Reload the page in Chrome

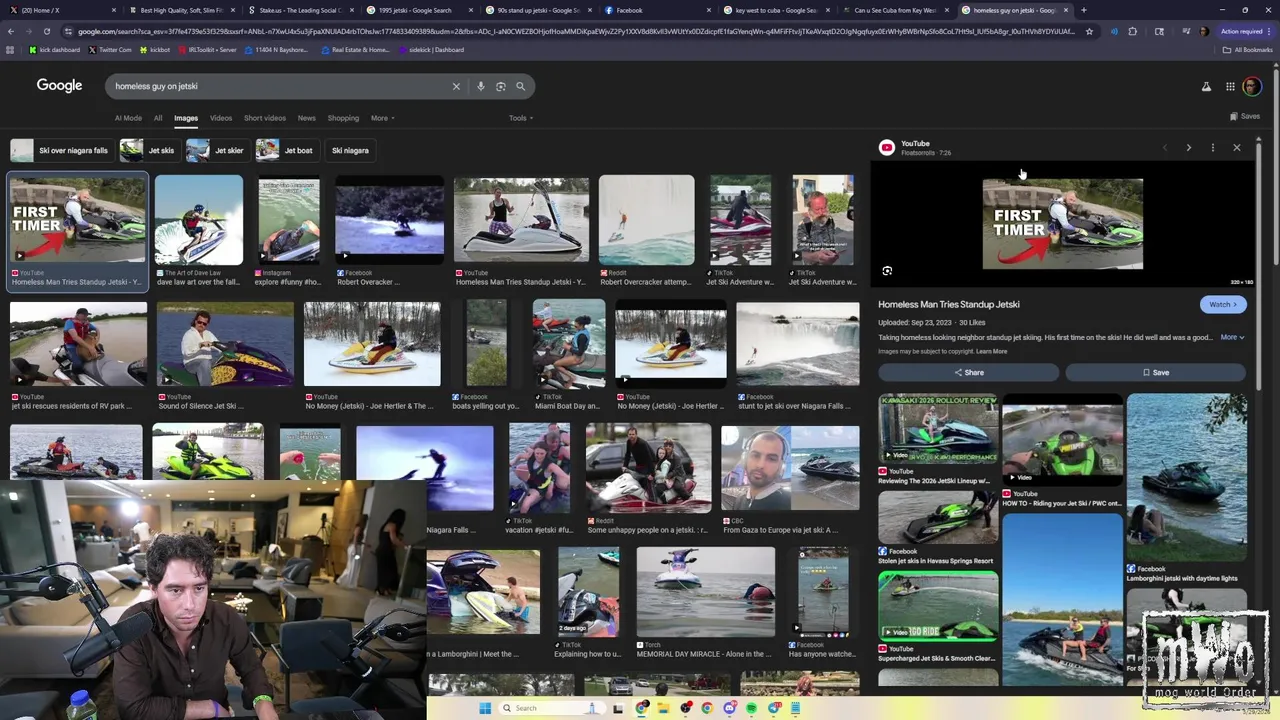click(x=46, y=31)
